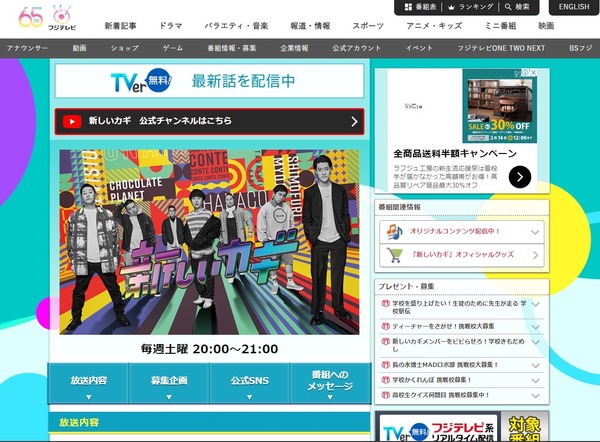Viewport: 600px width, 442px height.
Task: Click the furniture sale ad image
Action: 499,106
